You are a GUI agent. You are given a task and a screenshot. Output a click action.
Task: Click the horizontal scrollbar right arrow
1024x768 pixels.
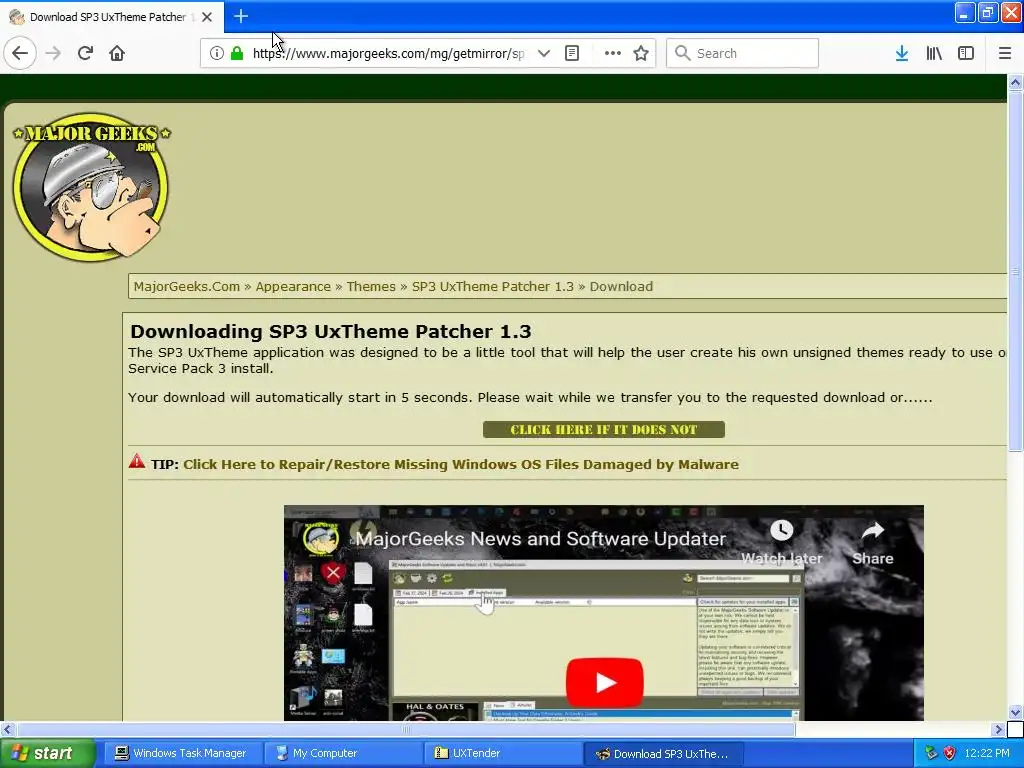[998, 729]
